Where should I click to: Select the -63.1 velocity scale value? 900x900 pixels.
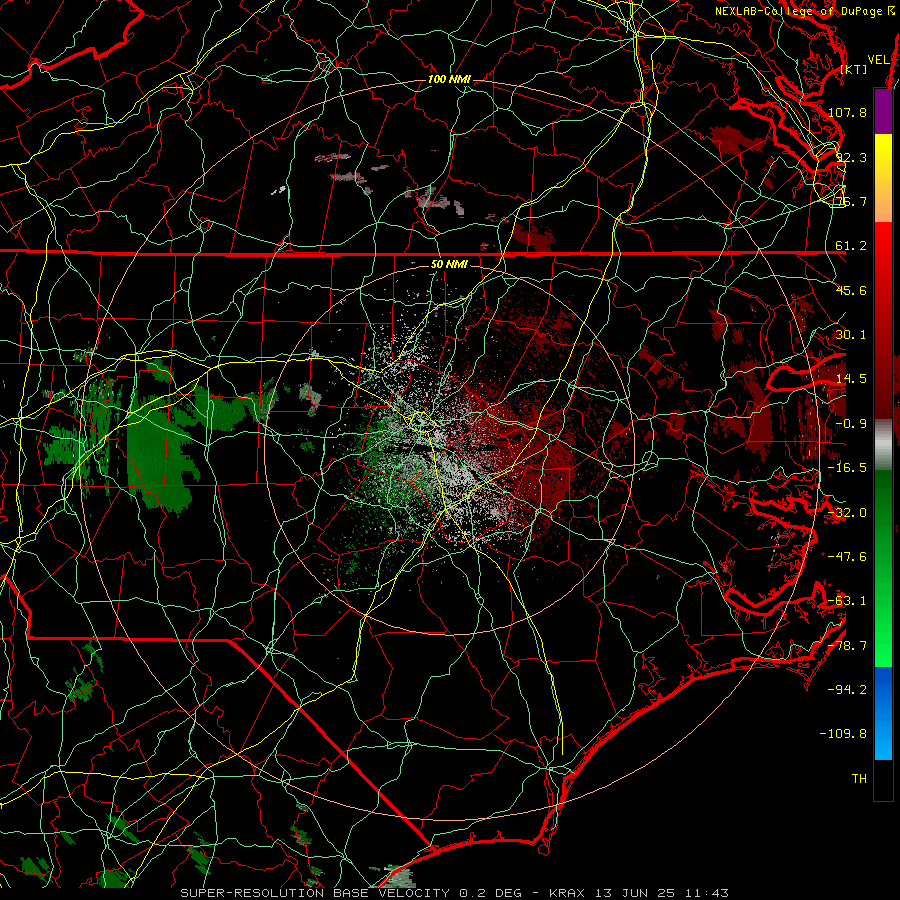847,601
